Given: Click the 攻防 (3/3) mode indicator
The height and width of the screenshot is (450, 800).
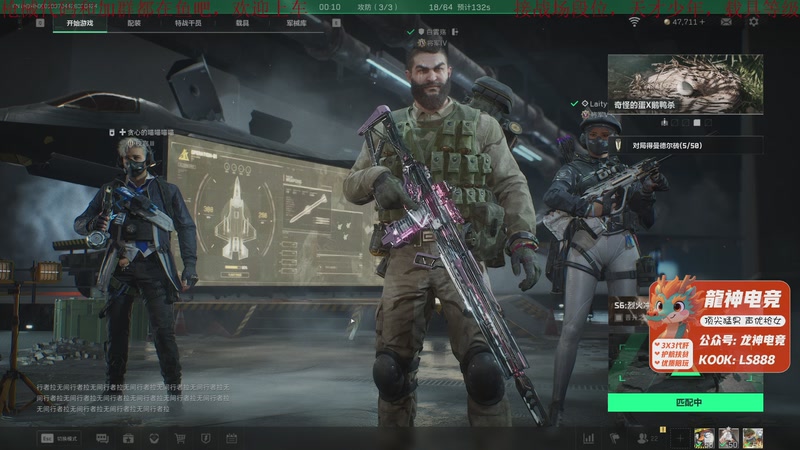Looking at the screenshot, I should click(x=377, y=7).
